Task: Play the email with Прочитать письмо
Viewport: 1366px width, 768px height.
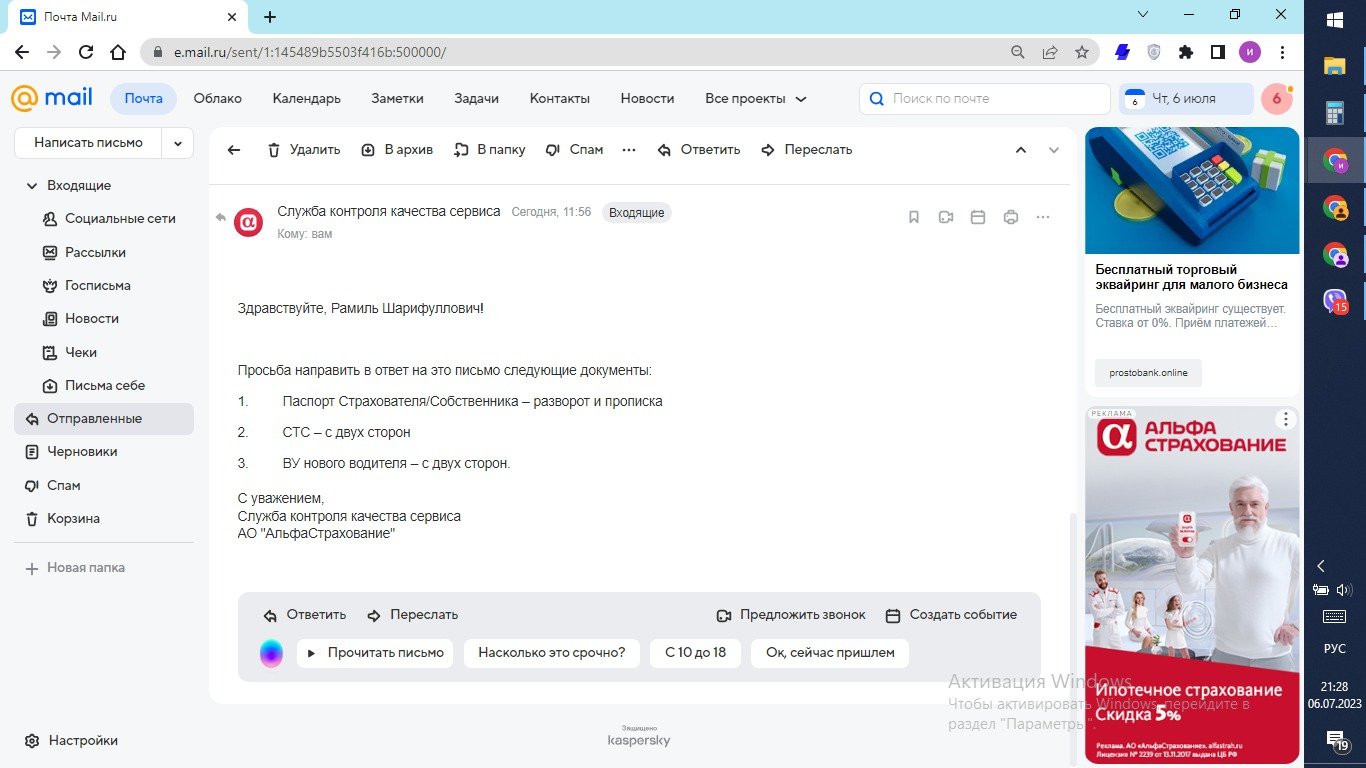Action: pyautogui.click(x=375, y=653)
